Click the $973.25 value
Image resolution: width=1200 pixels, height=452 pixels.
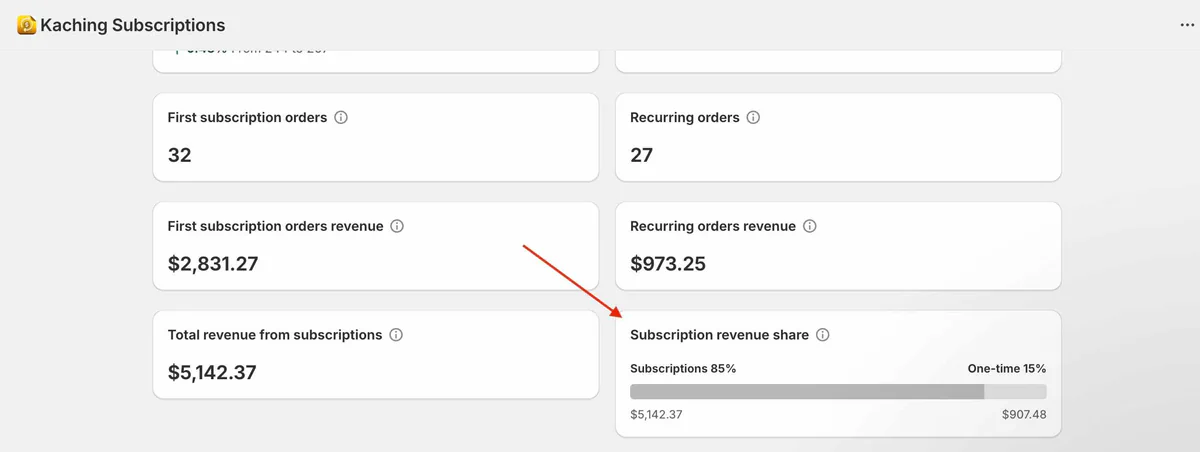click(x=668, y=264)
